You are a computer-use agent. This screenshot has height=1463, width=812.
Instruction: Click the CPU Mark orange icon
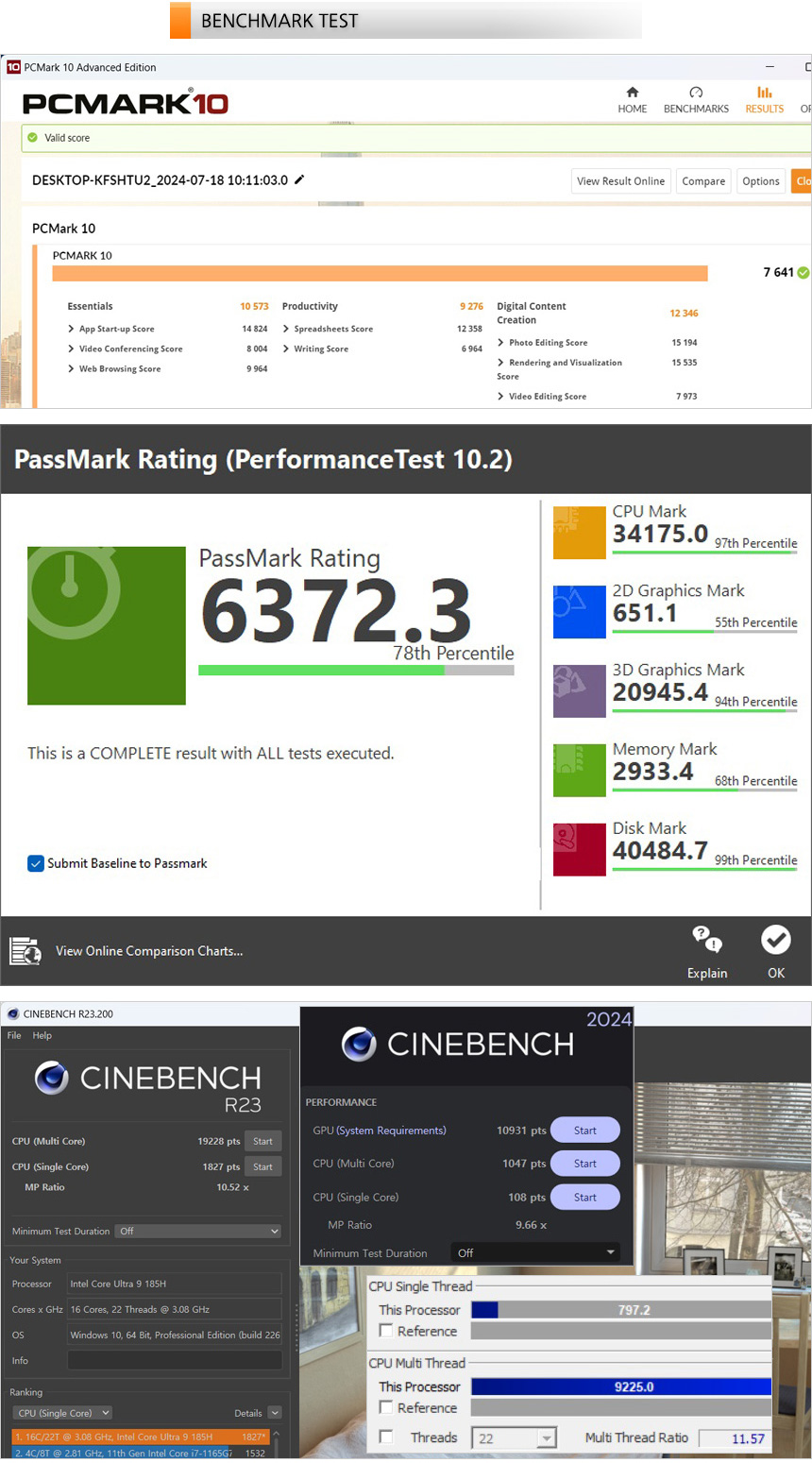coord(579,533)
